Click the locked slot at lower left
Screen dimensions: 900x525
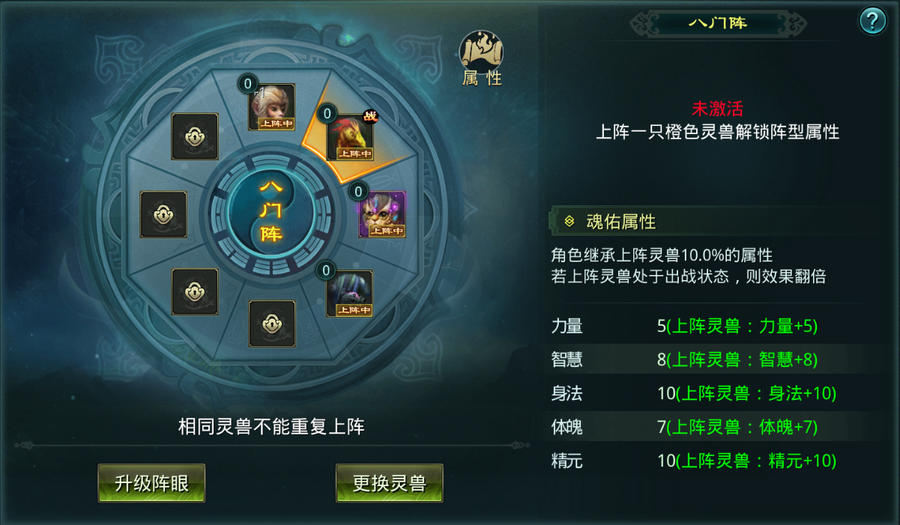click(x=195, y=292)
